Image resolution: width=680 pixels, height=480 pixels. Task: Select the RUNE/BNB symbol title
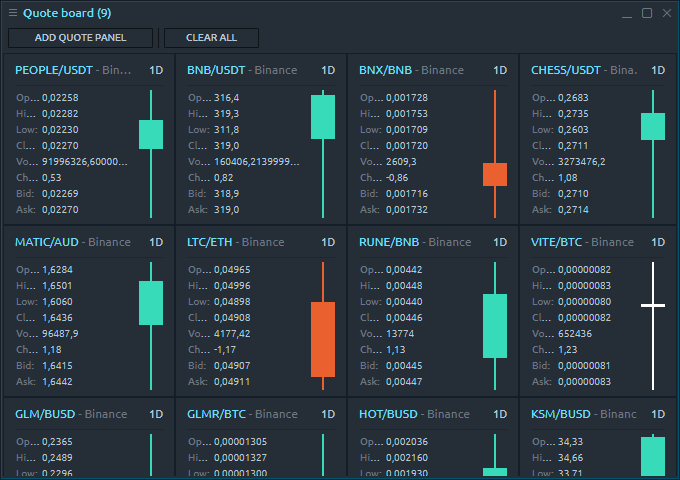pyautogui.click(x=389, y=242)
